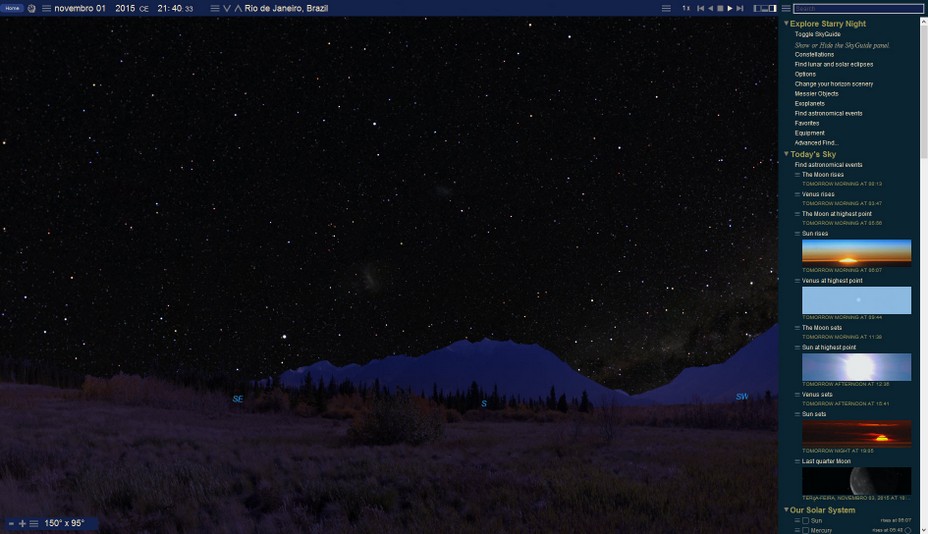Click 'Find astronomical events' under Today's Sky
Screen dimensions: 928x534
(x=828, y=165)
